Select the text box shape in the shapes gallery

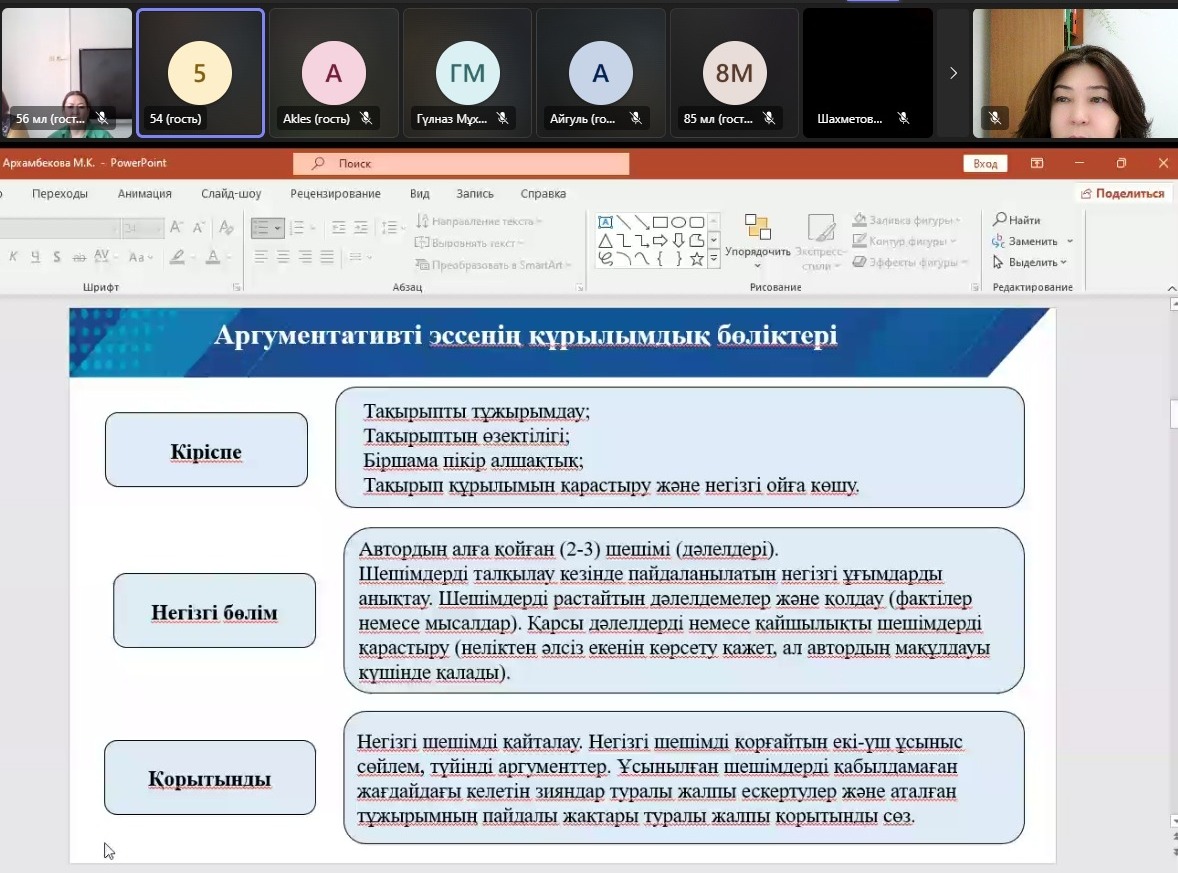605,222
